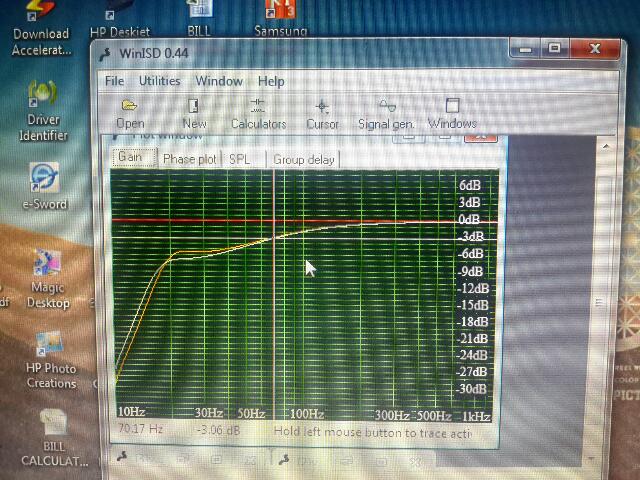Image resolution: width=640 pixels, height=480 pixels.
Task: Click the Windows toolbar icon
Action: pos(452,107)
